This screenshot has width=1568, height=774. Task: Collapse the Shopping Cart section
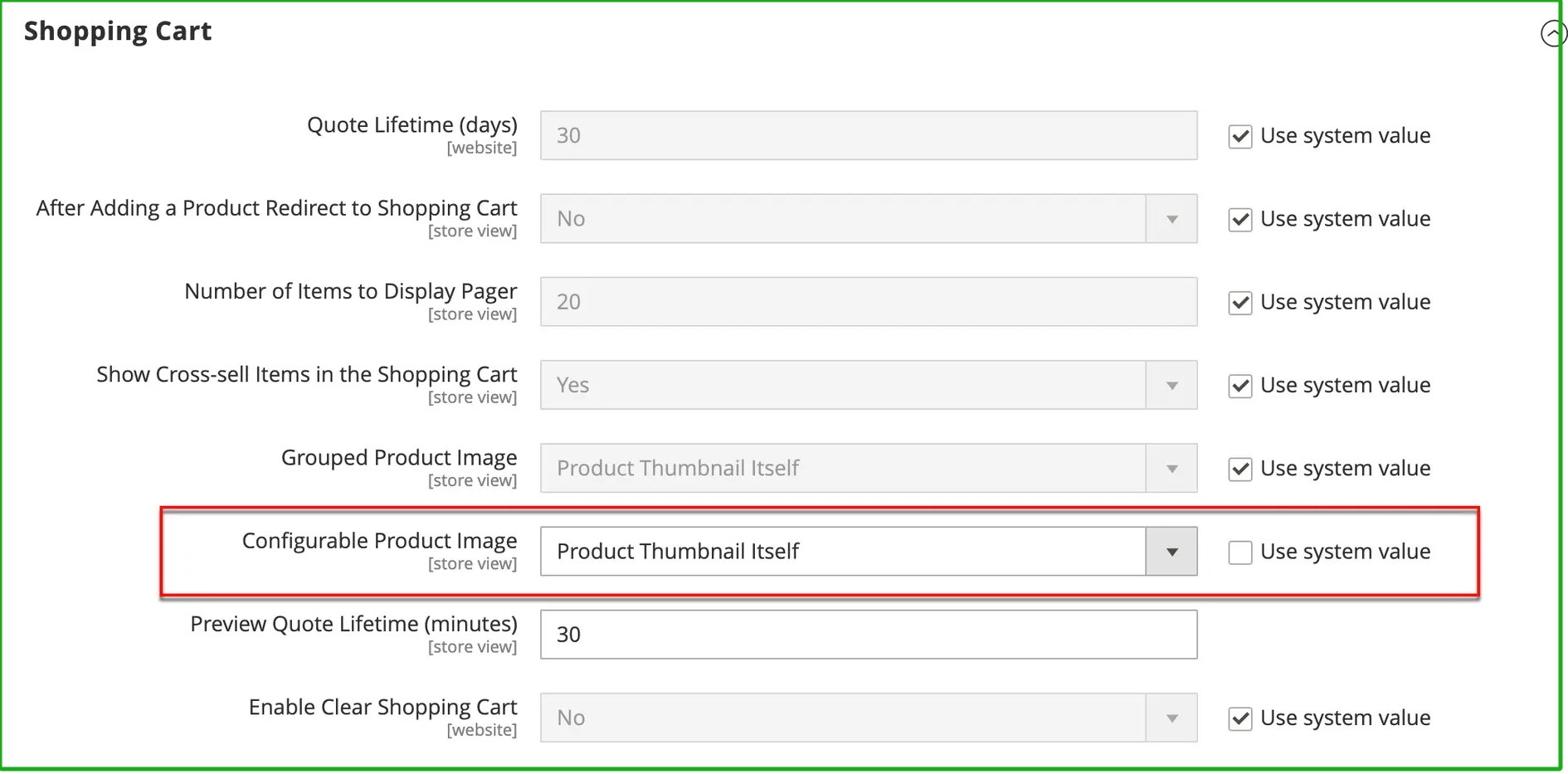(1552, 33)
